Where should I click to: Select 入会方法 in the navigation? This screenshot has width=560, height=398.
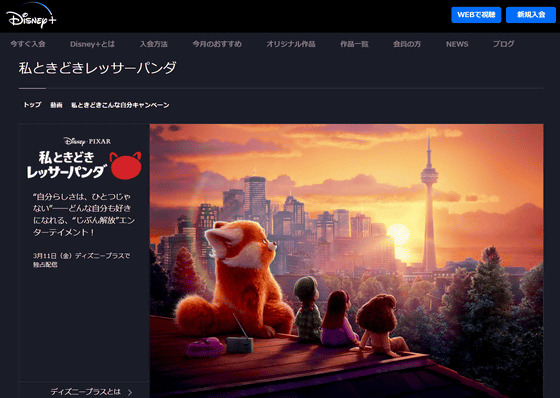click(154, 44)
